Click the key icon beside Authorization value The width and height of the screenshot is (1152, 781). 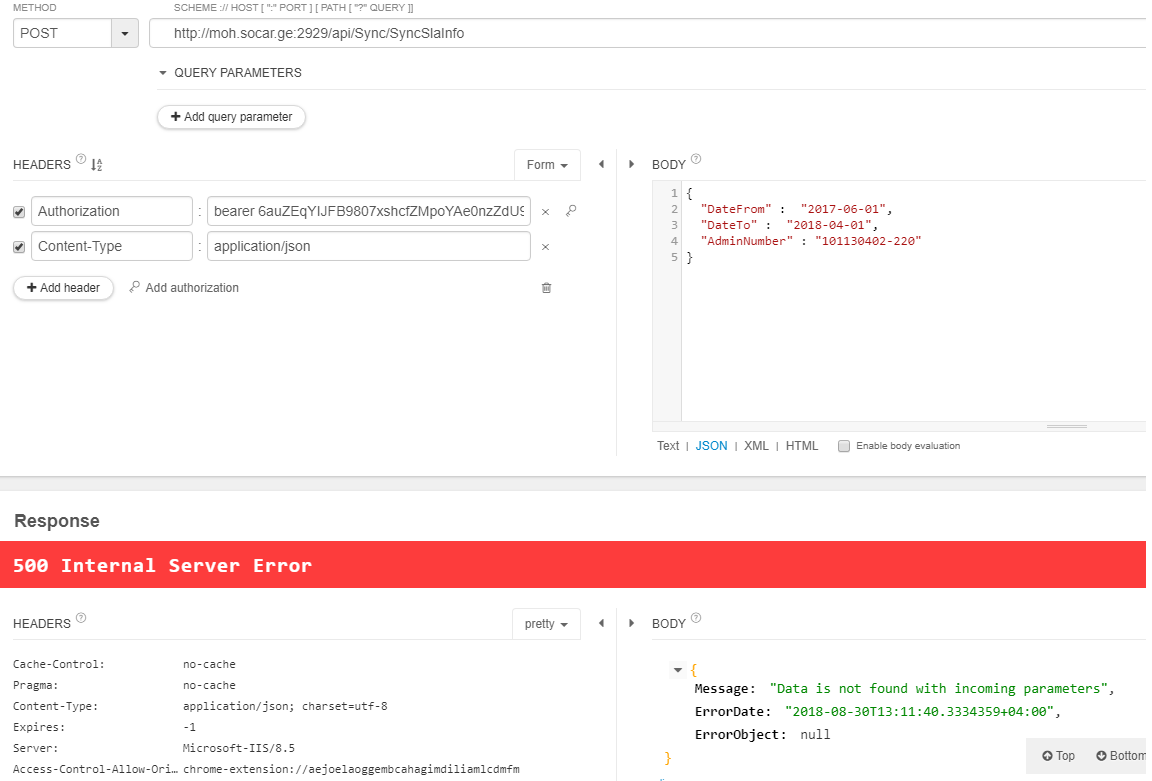pyautogui.click(x=571, y=211)
